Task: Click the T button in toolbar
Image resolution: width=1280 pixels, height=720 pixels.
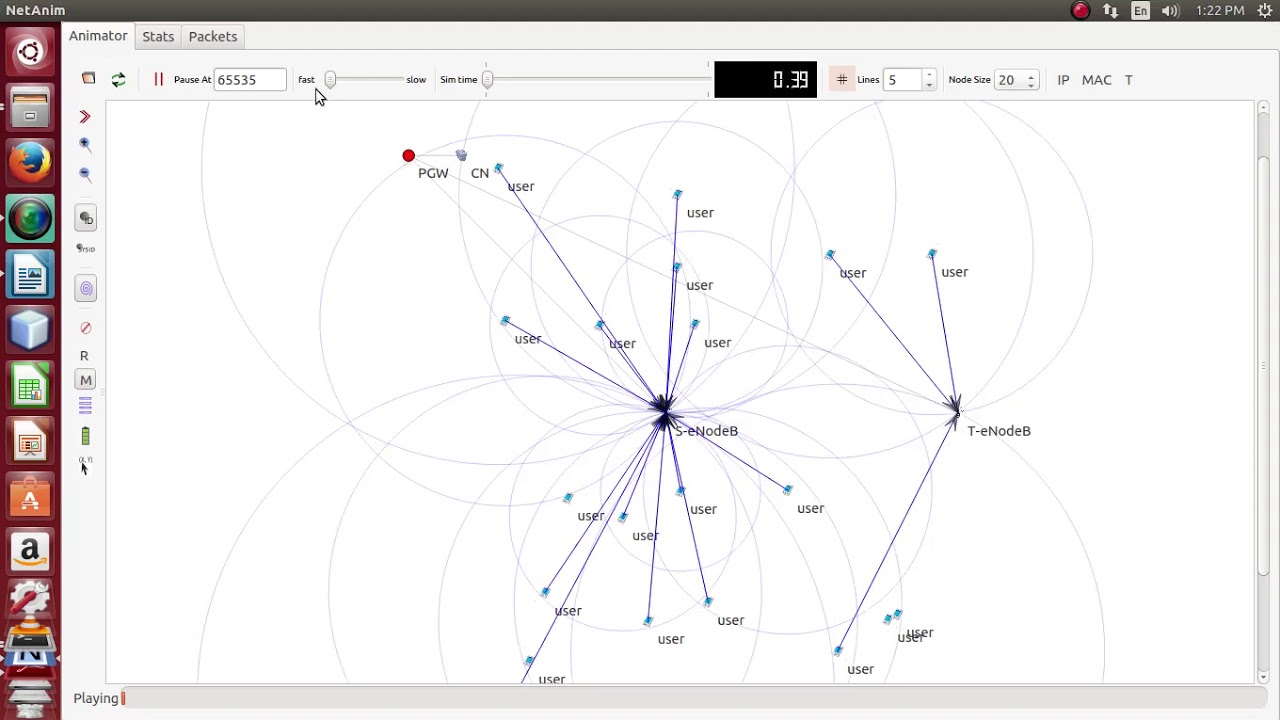Action: click(1128, 80)
